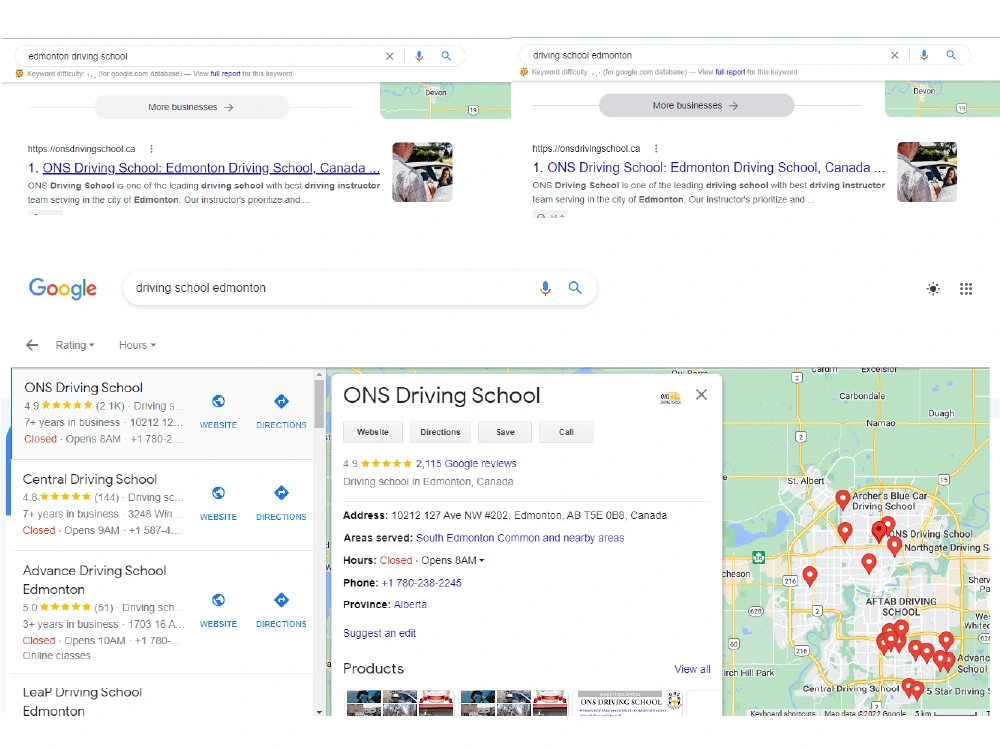Screen dimensions: 1000x750
Task: Open the ONS DRIVING SCHOOL product thumbnail
Action: tap(629, 703)
